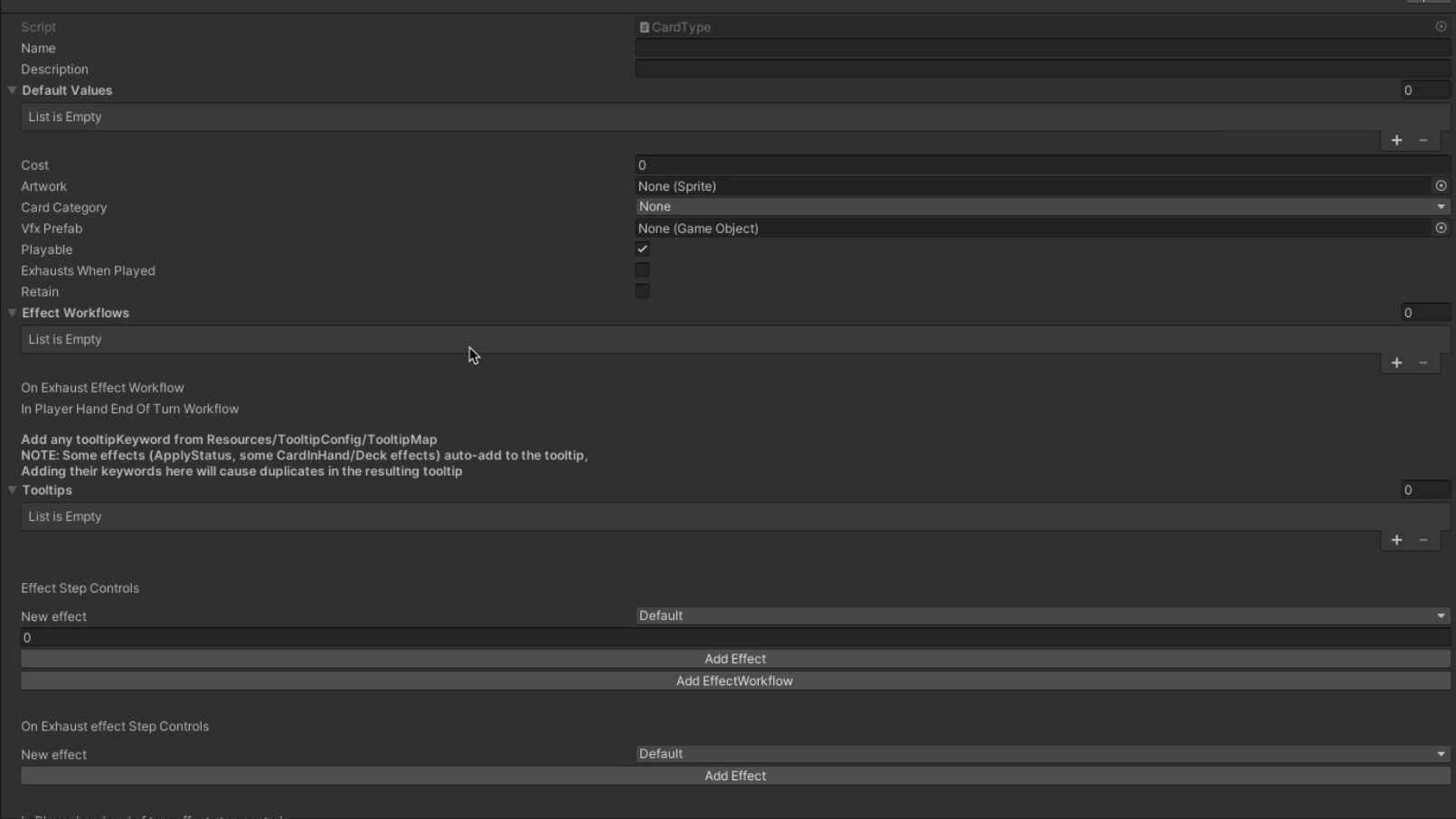
Task: Remove an element from Tooltips list
Action: [x=1423, y=540]
